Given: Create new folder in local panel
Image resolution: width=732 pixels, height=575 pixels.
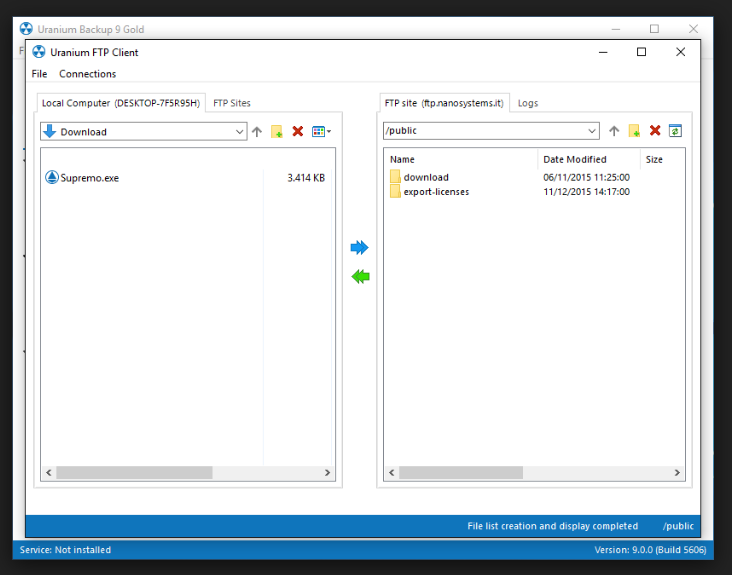Looking at the screenshot, I should tap(277, 132).
